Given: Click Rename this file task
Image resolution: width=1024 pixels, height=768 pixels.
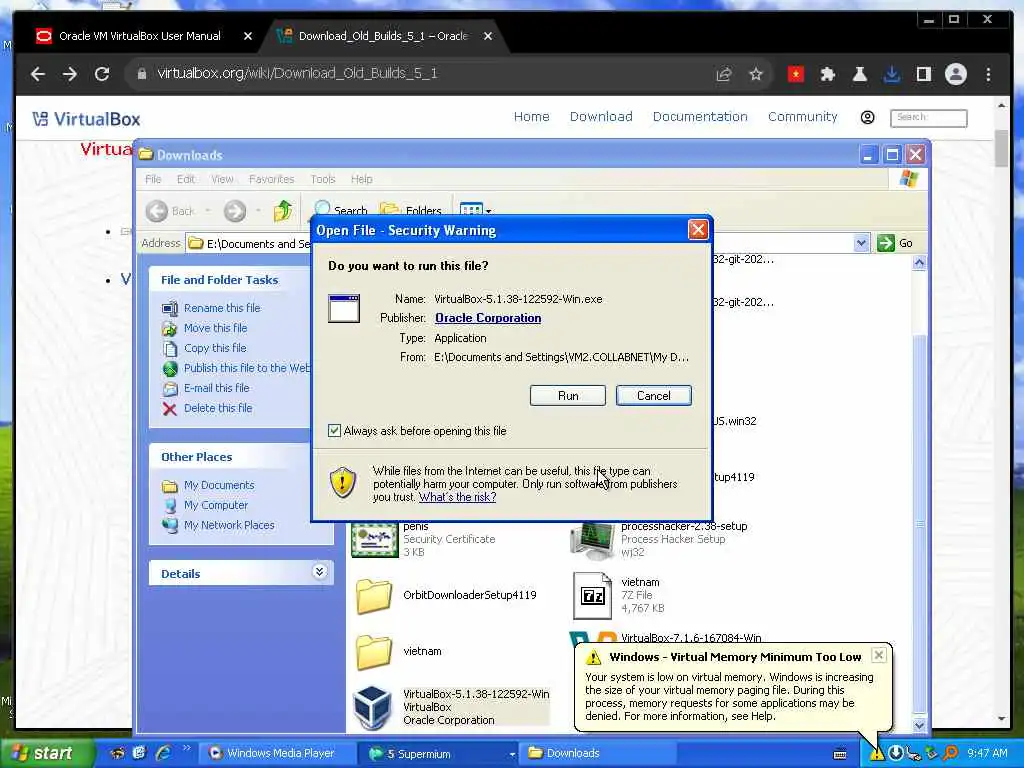Looking at the screenshot, I should coord(222,308).
